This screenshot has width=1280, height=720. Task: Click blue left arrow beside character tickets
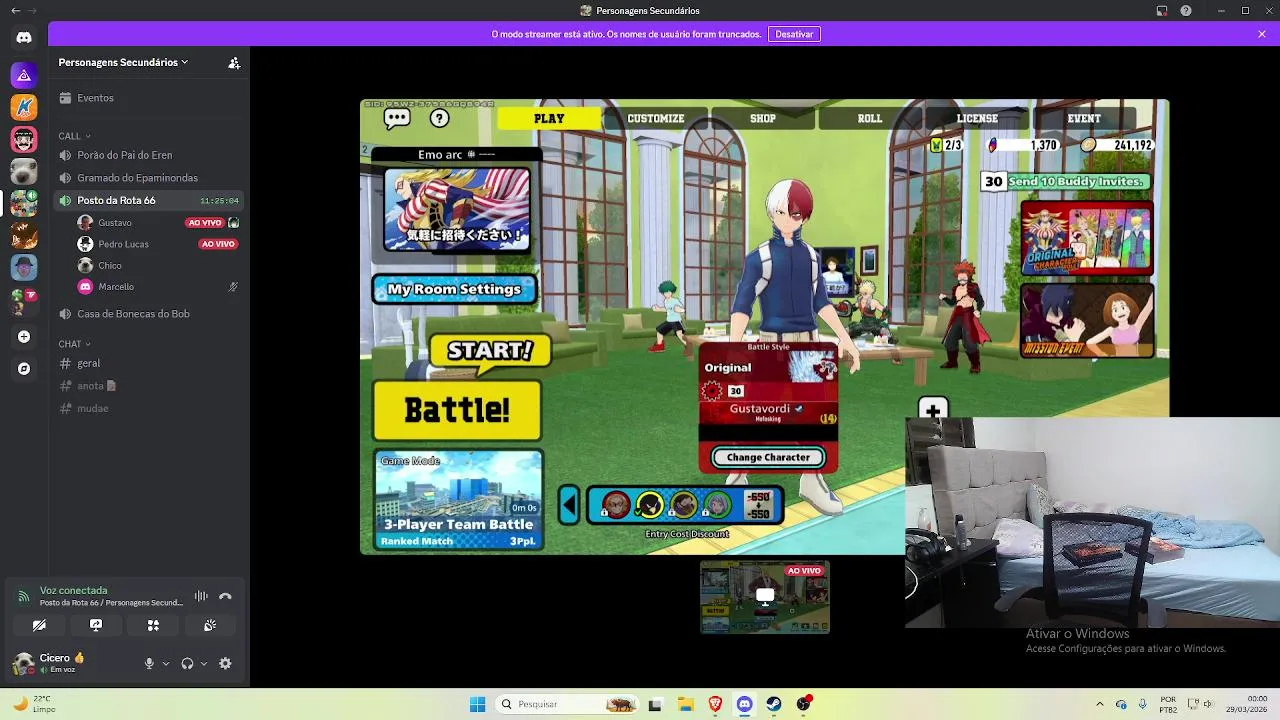click(x=569, y=505)
